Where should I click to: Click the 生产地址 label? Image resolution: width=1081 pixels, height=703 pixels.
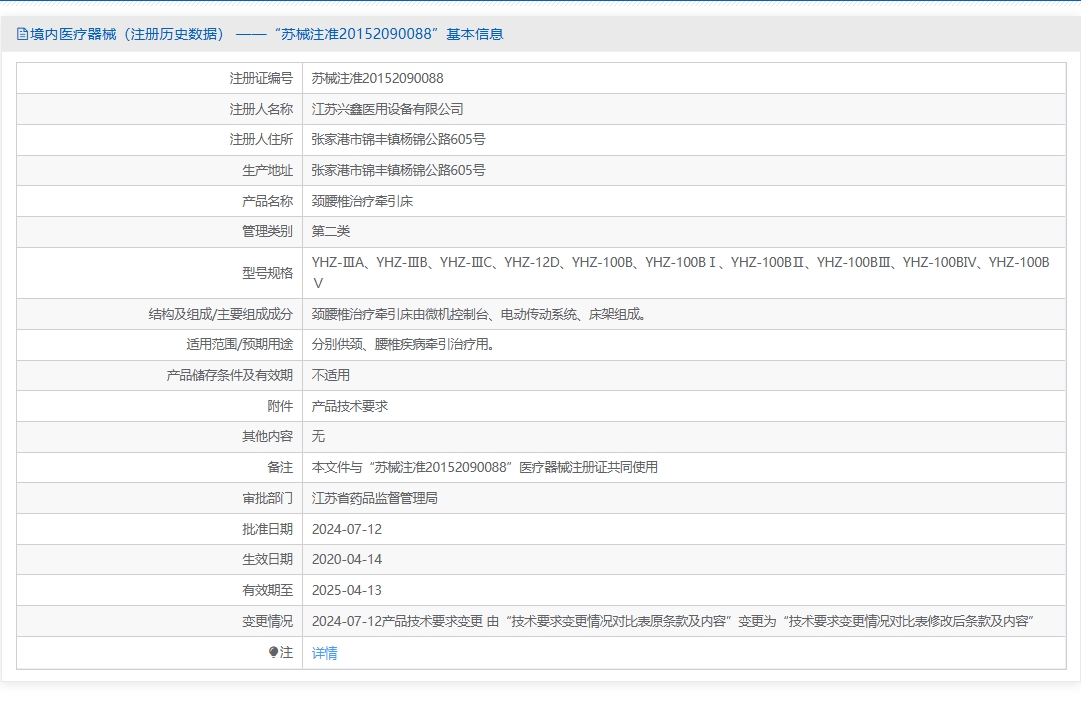pyautogui.click(x=267, y=170)
